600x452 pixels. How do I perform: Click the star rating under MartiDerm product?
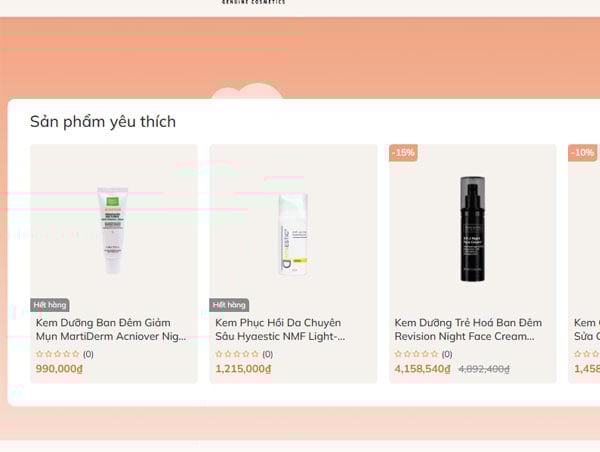[x=57, y=354]
